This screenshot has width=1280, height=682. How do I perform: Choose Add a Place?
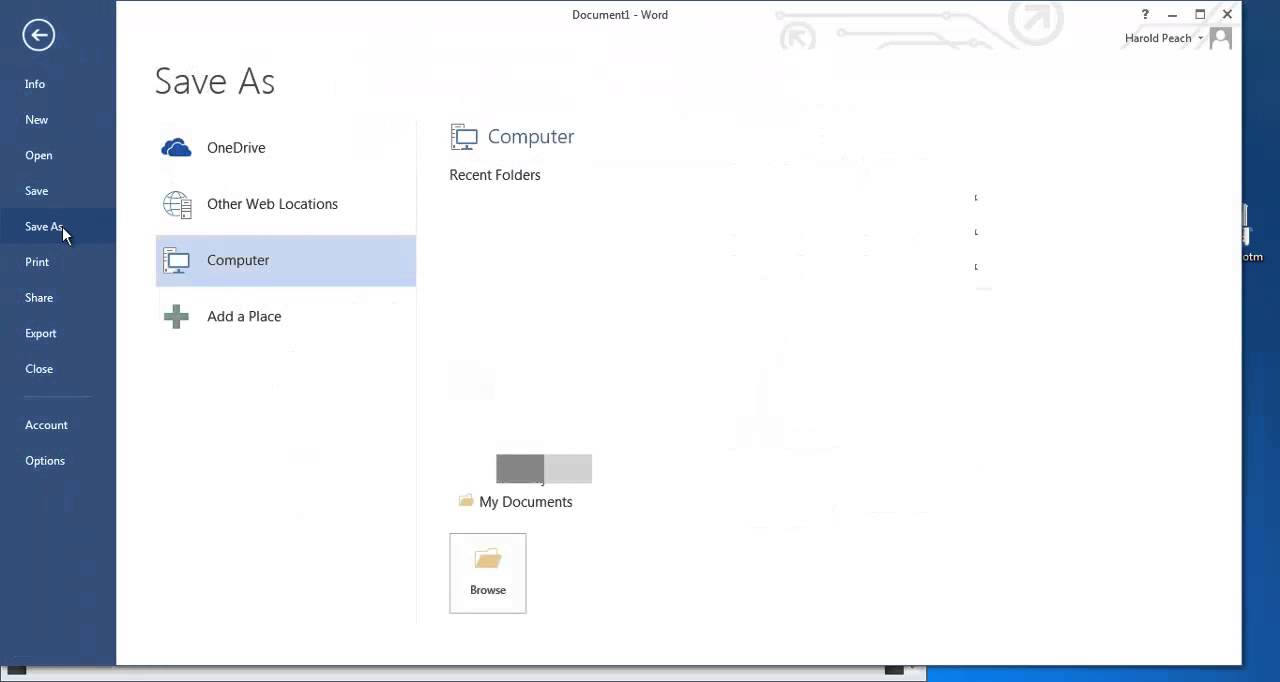285,316
